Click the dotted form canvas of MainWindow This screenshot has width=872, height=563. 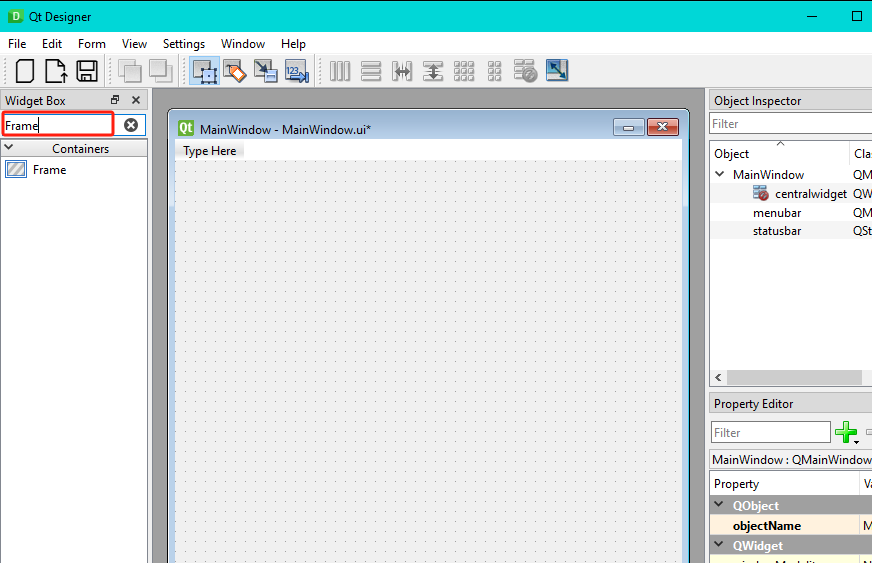pyautogui.click(x=428, y=362)
